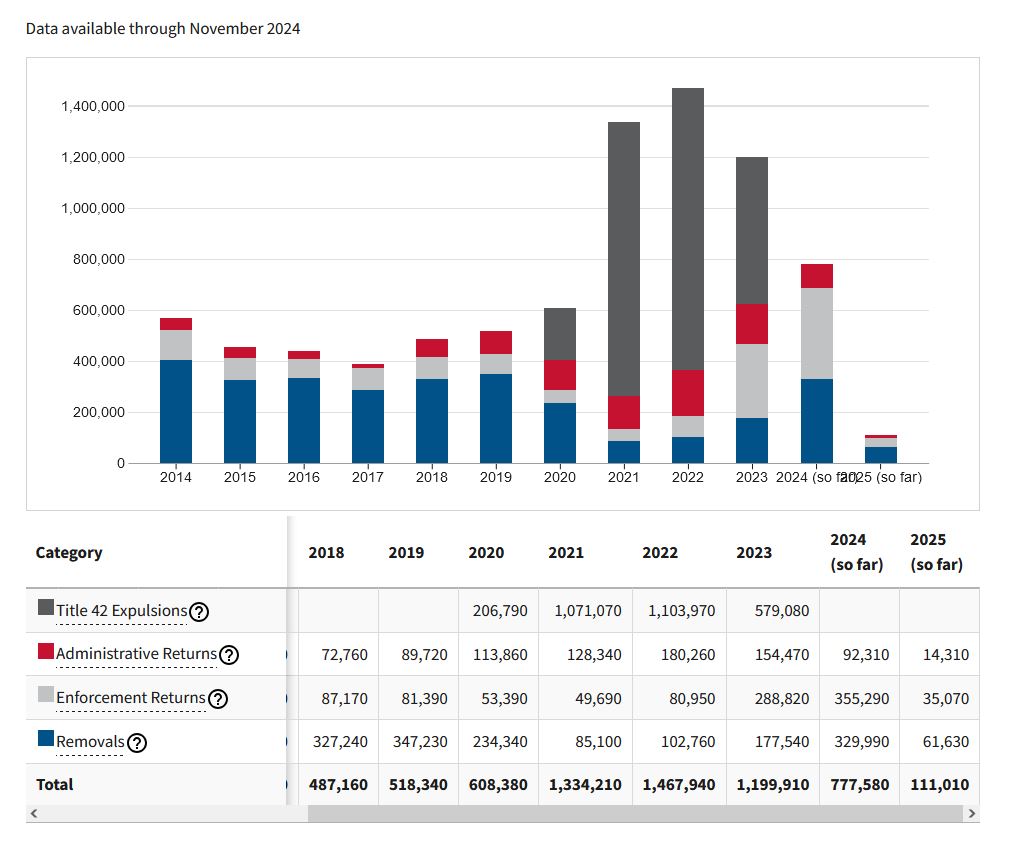
Task: Click the 2020 column header
Action: click(x=486, y=553)
